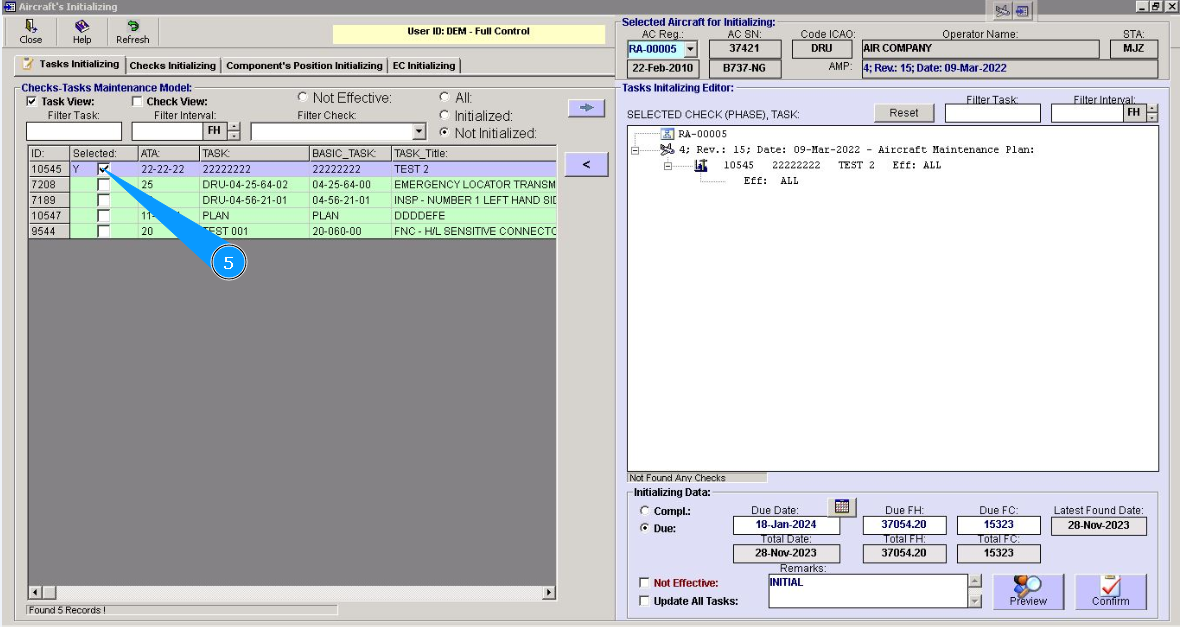
Task: Click the Confirm checkmark button
Action: (1110, 591)
